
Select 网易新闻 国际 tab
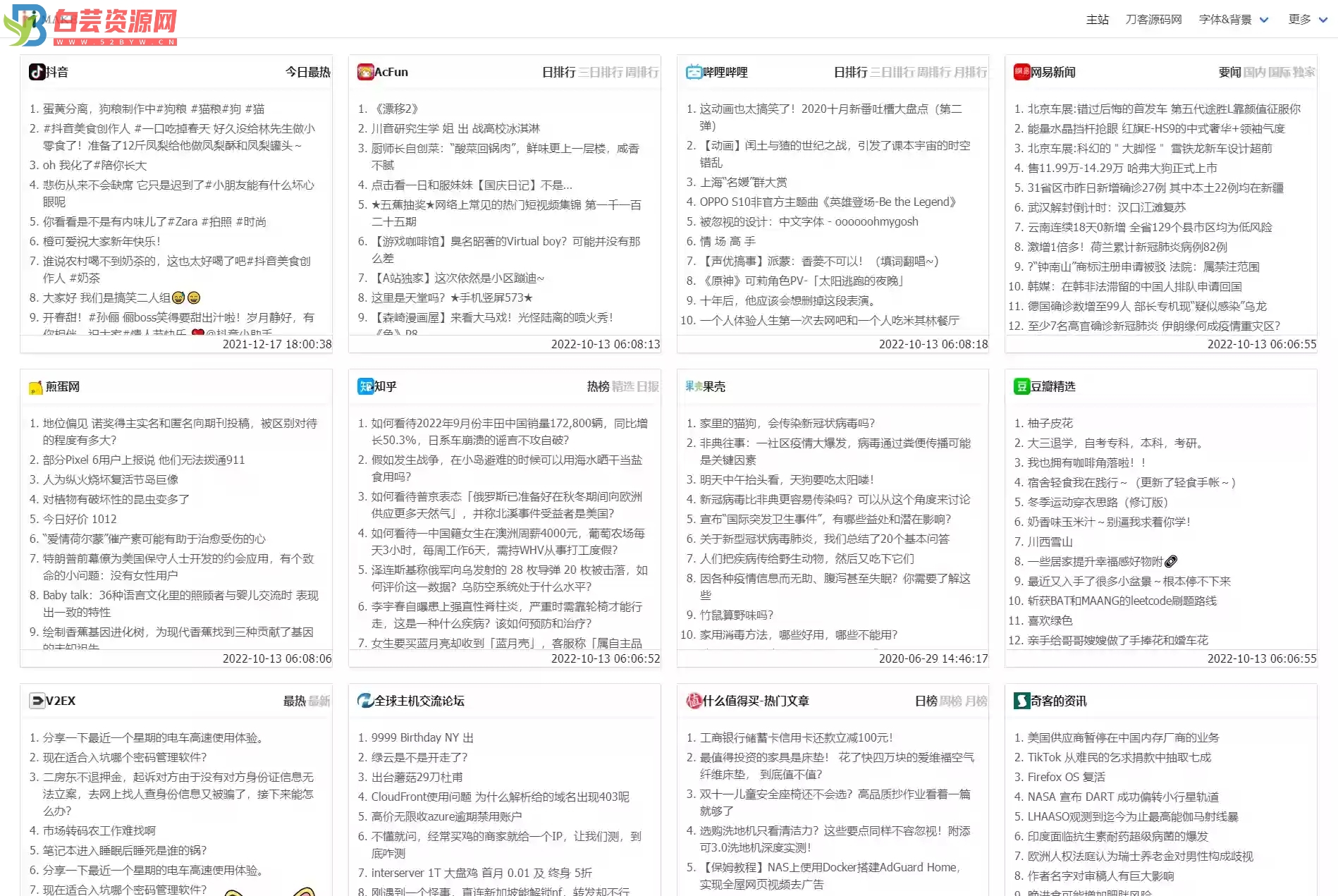[1279, 72]
